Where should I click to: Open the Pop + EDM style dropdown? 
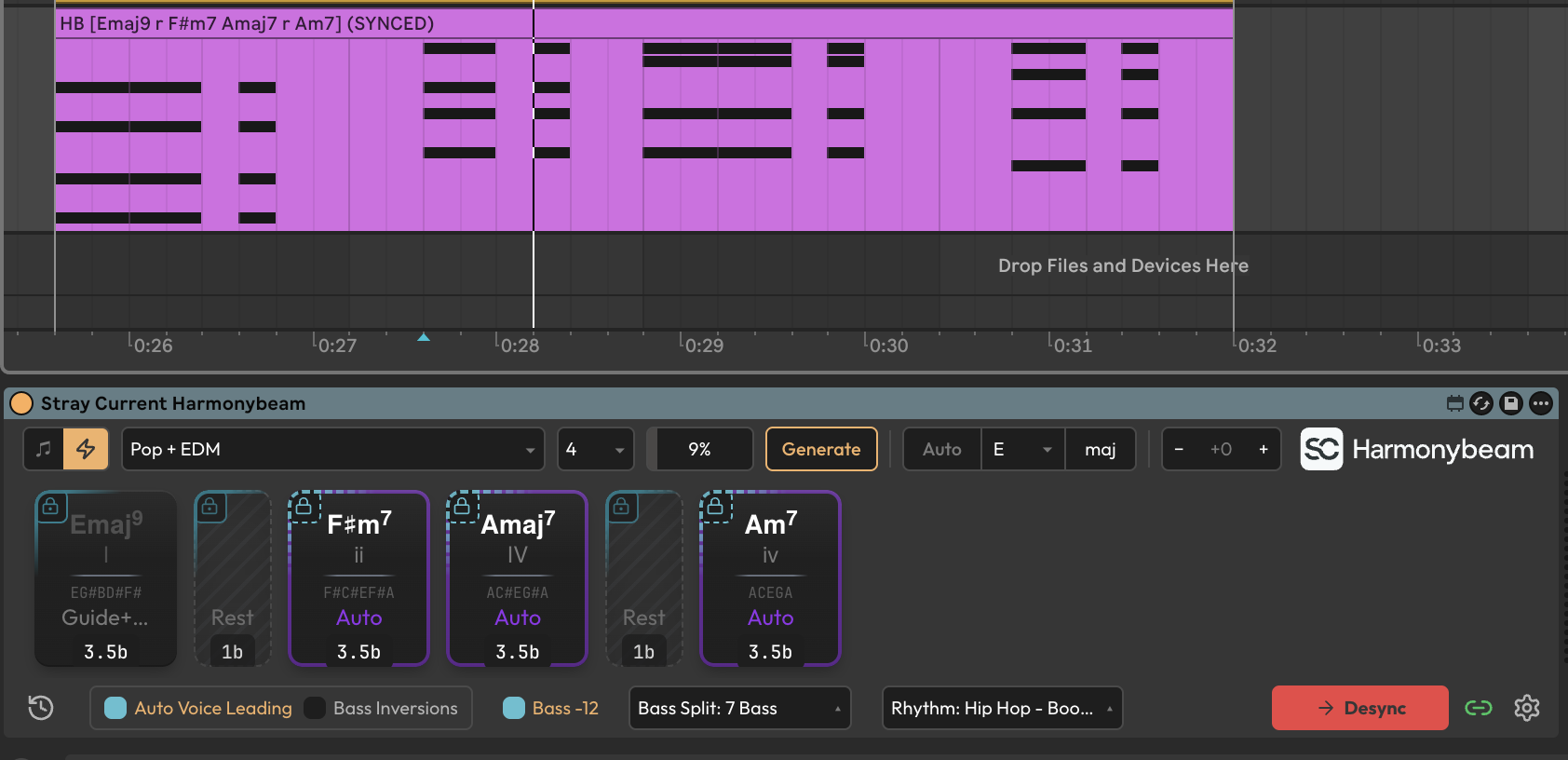[333, 449]
